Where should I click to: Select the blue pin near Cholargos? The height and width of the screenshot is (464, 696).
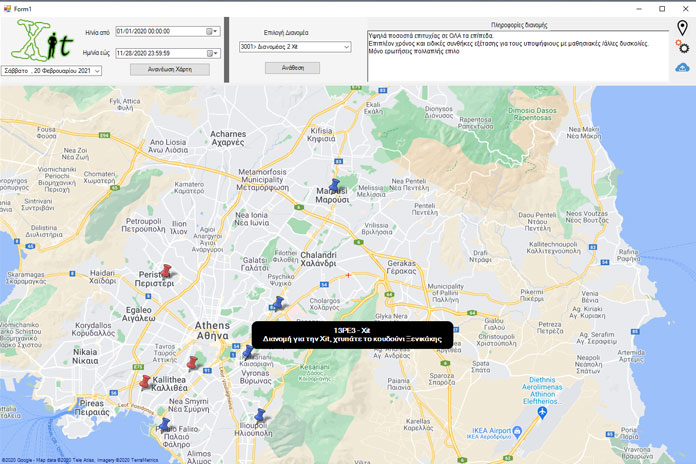click(x=280, y=301)
